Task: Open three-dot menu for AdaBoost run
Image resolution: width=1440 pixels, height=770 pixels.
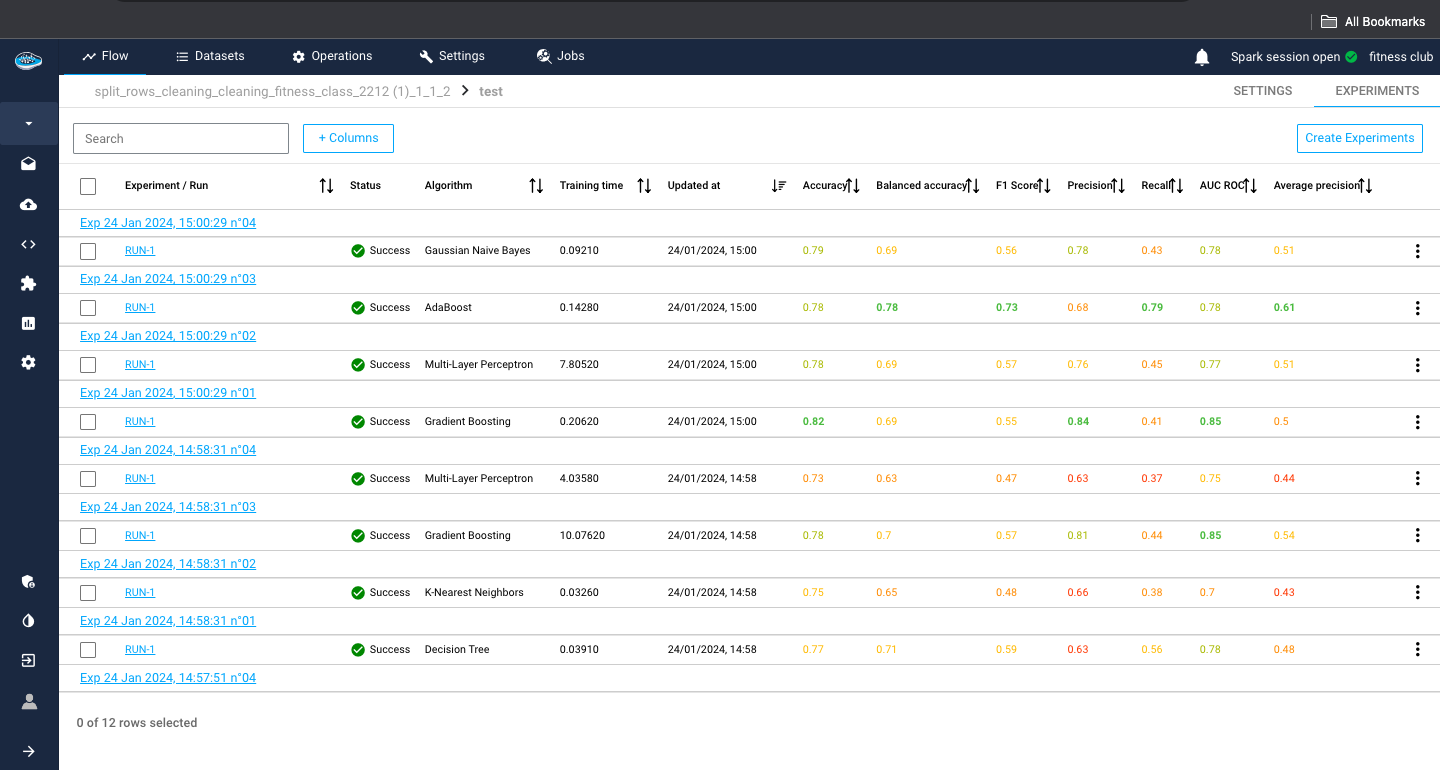Action: (x=1417, y=308)
